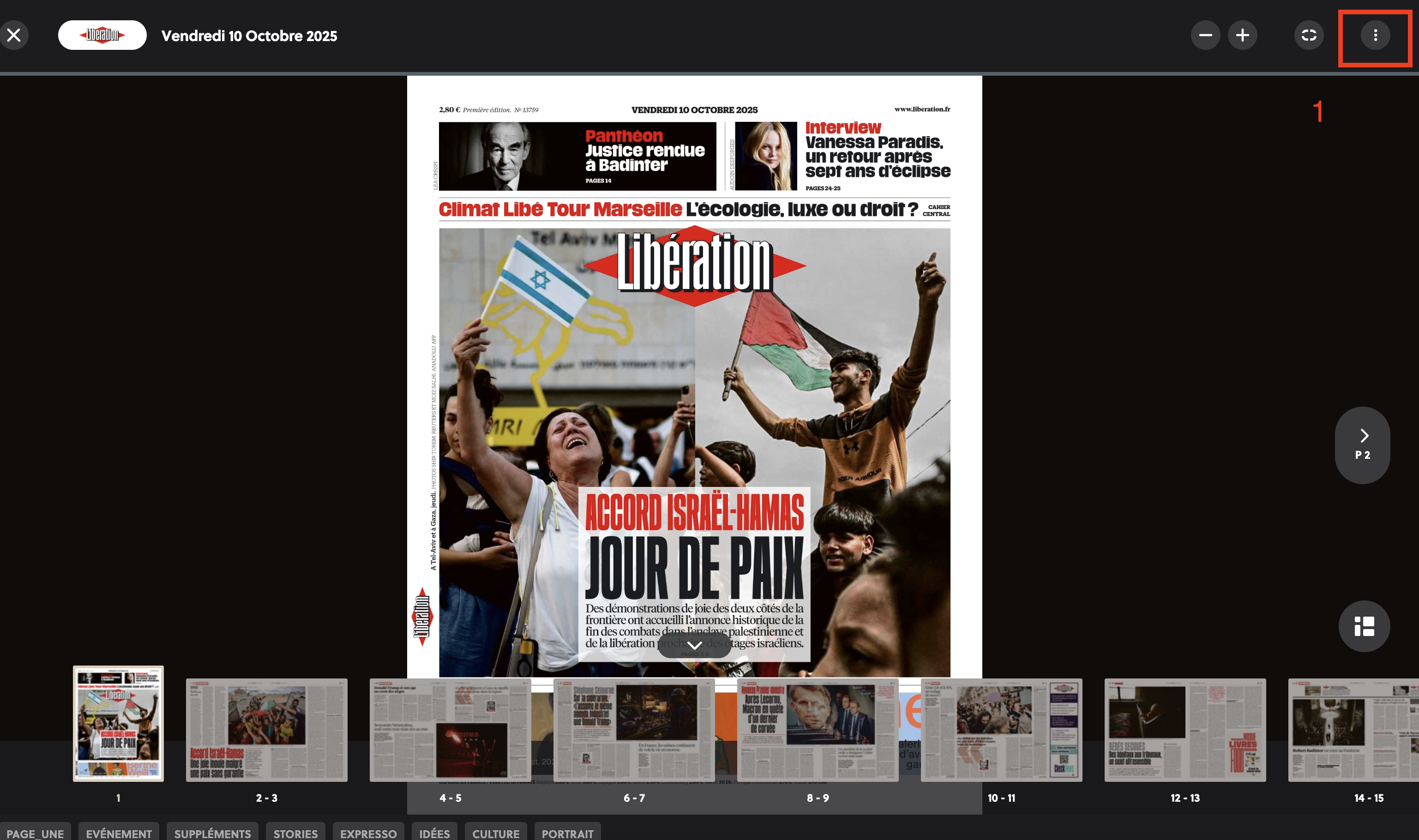Image resolution: width=1419 pixels, height=840 pixels.
Task: Switch to IDÉES section tab
Action: [x=435, y=832]
